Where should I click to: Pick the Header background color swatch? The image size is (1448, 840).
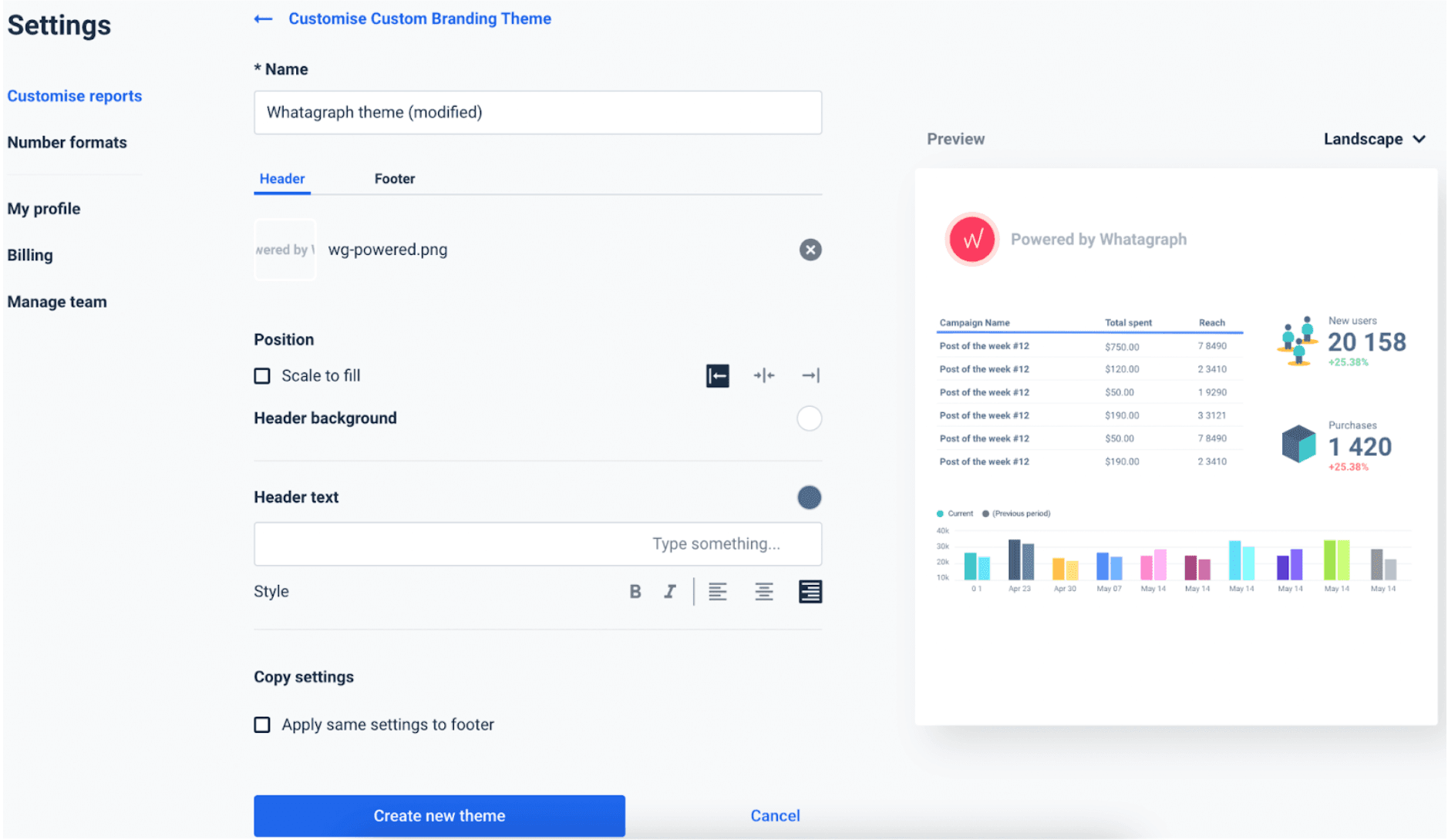[809, 418]
